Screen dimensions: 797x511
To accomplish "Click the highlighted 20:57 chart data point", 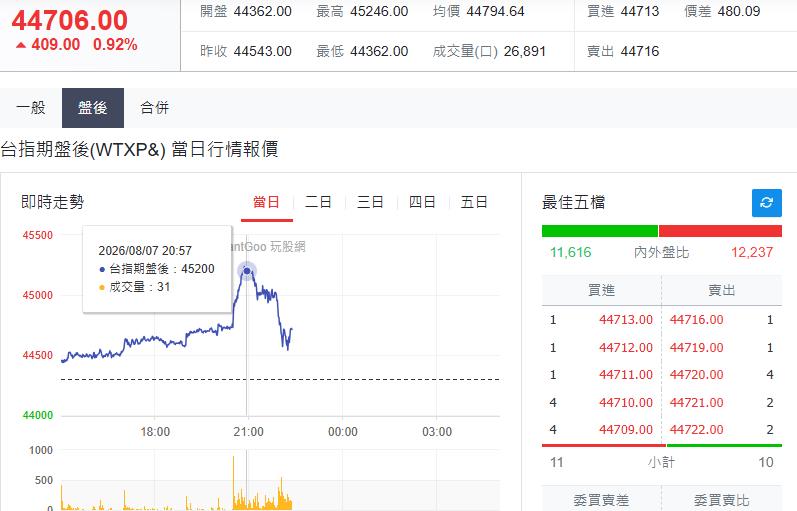I will (x=247, y=271).
